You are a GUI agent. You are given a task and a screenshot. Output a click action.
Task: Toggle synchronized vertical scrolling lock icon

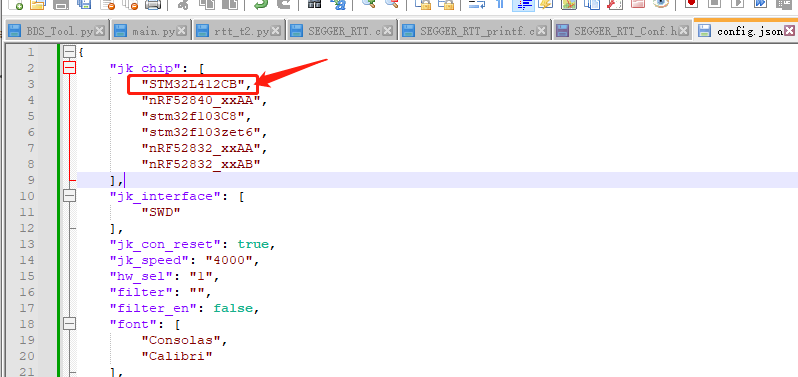pyautogui.click(x=423, y=4)
